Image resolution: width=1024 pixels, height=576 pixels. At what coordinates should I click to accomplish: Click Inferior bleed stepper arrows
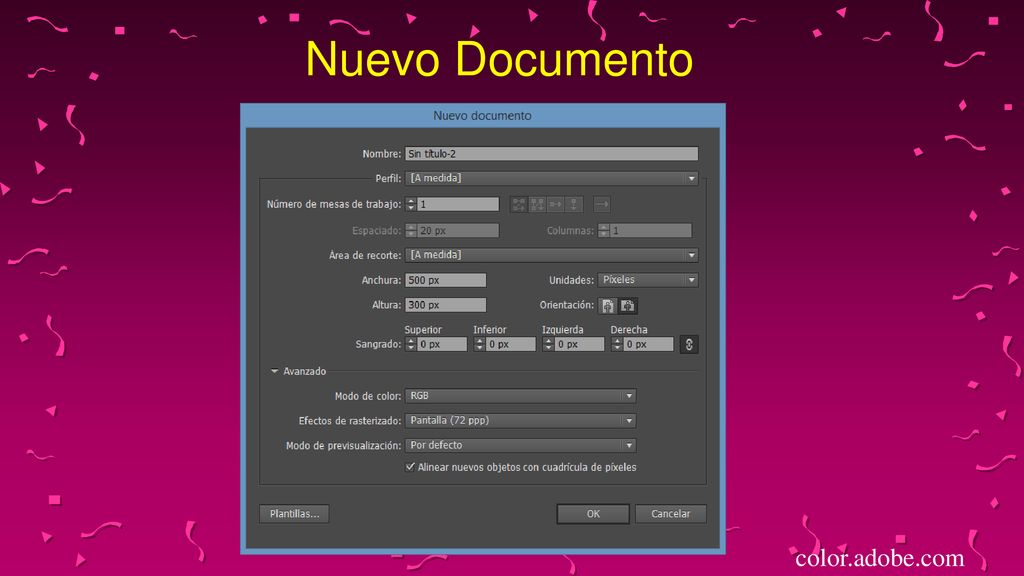[x=479, y=344]
